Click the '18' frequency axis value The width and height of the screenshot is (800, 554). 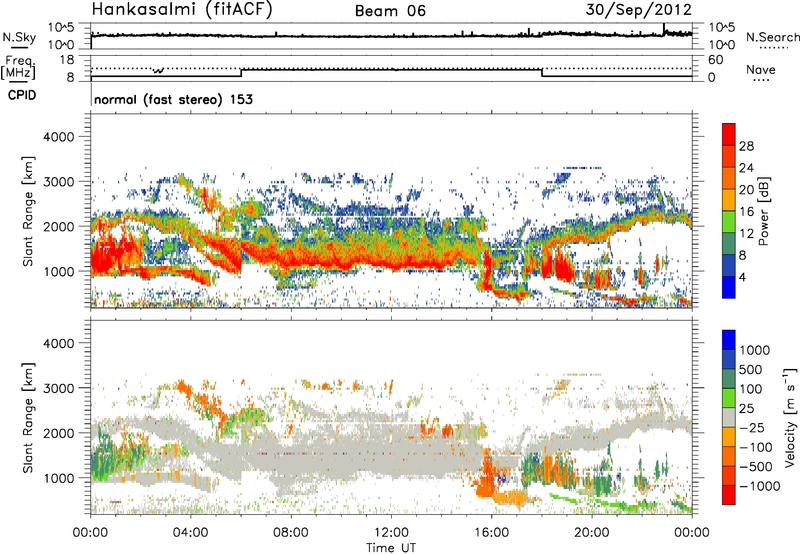click(67, 60)
